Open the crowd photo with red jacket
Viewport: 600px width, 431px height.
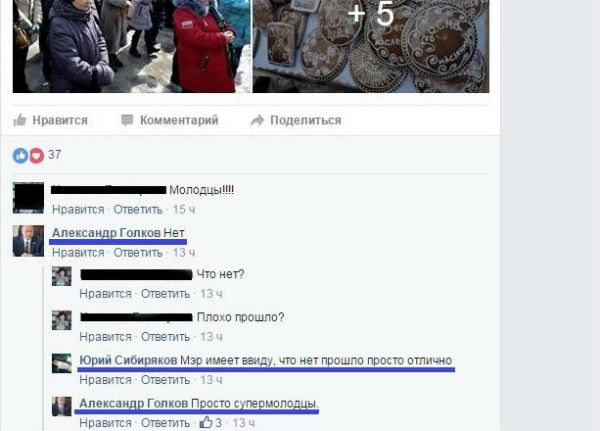[132, 46]
